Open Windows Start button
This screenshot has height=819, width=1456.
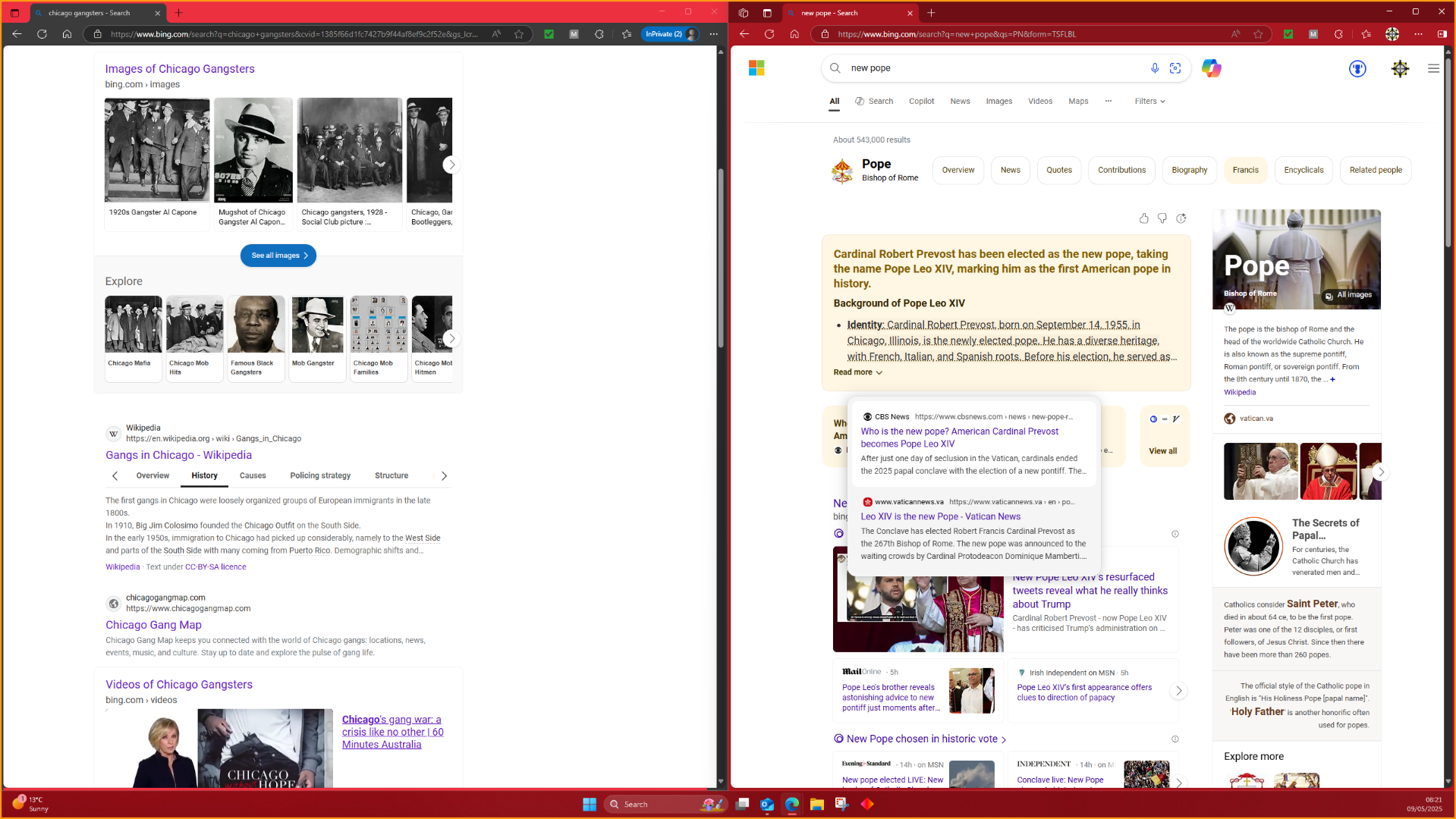[x=590, y=804]
